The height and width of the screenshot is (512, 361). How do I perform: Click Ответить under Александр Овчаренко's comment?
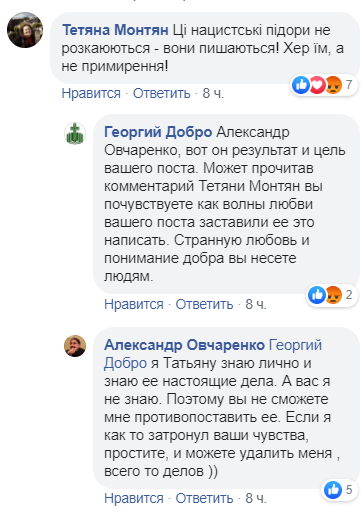pos(204,499)
